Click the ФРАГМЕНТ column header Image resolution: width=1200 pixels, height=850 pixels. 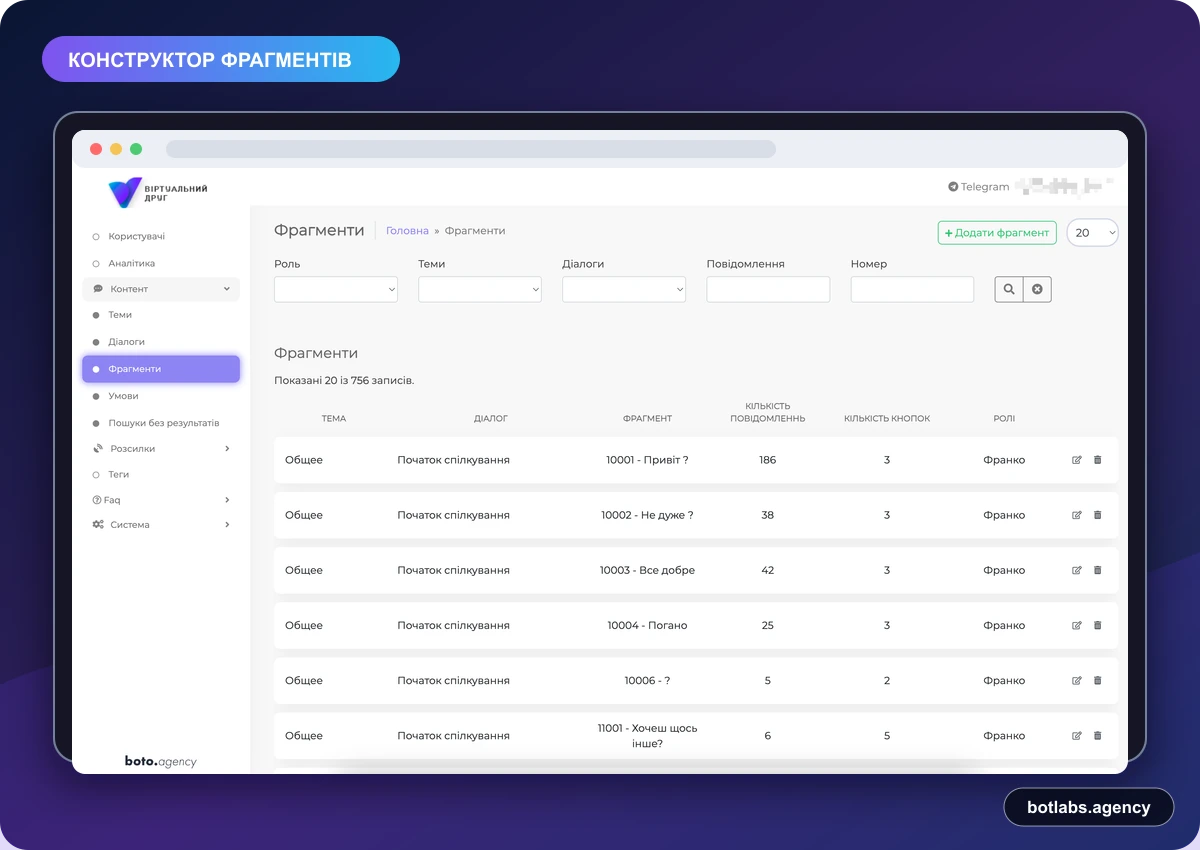tap(647, 419)
